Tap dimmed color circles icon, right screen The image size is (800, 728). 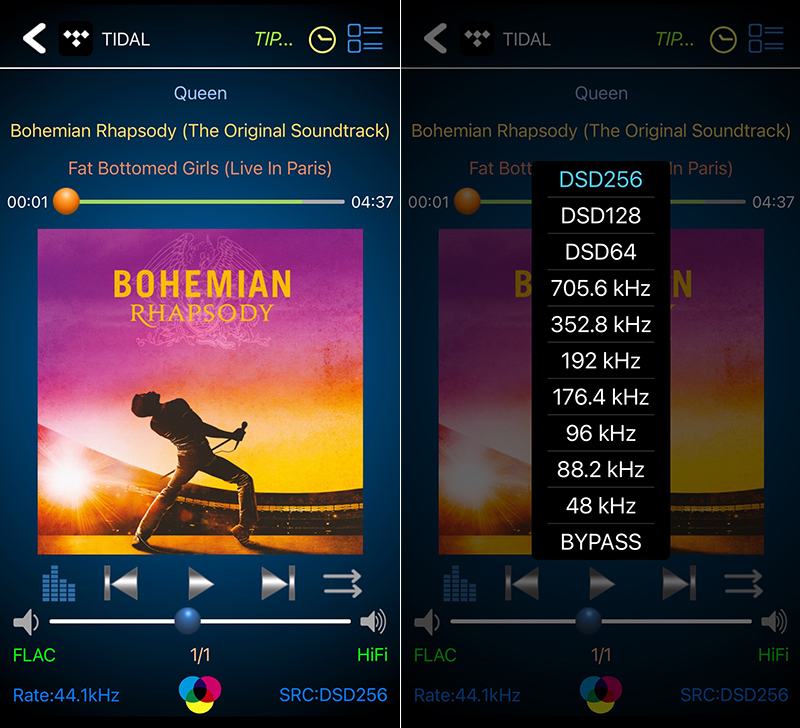pyautogui.click(x=601, y=694)
